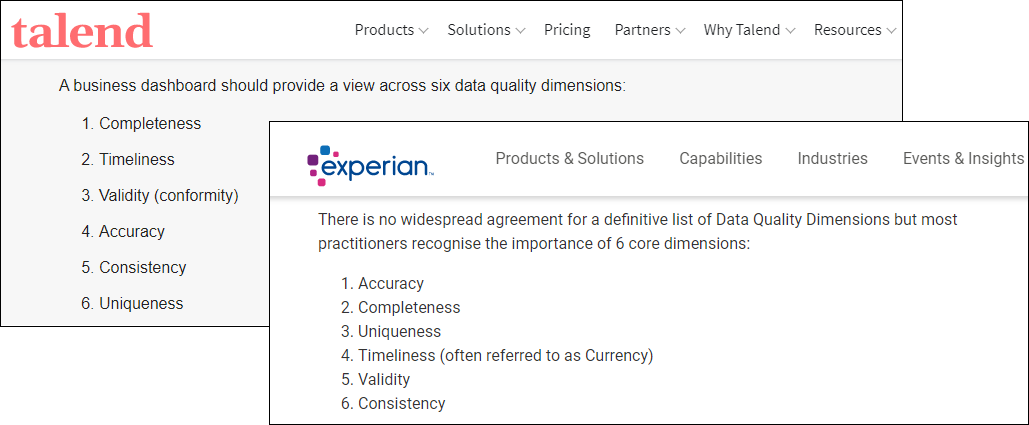Select the Capabilities menu item

click(x=720, y=158)
